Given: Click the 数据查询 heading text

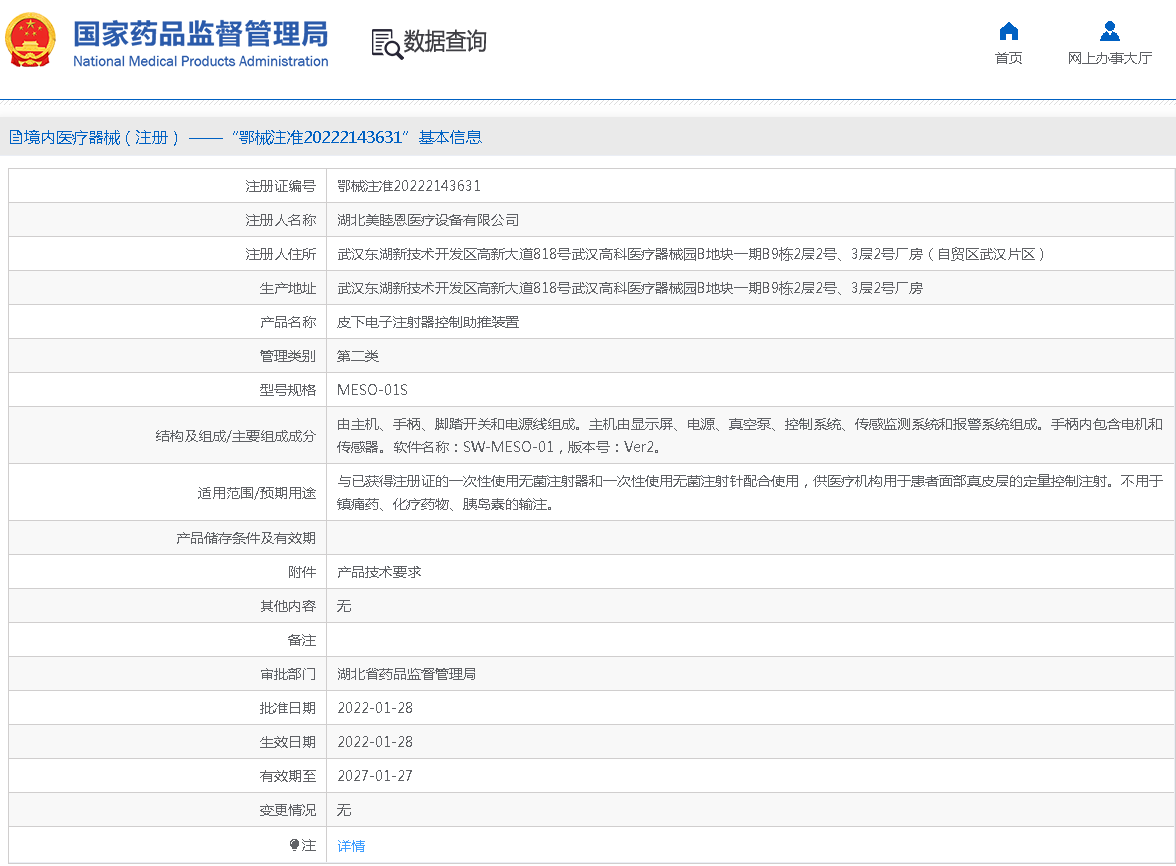Looking at the screenshot, I should click(445, 42).
